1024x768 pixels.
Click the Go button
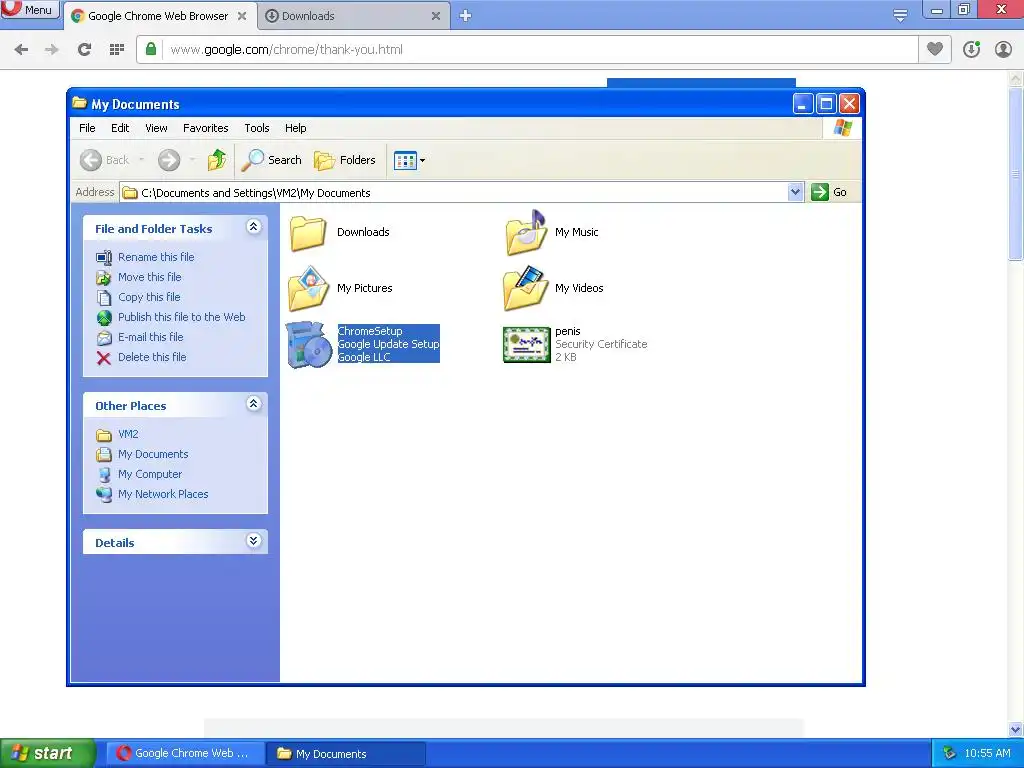[829, 192]
